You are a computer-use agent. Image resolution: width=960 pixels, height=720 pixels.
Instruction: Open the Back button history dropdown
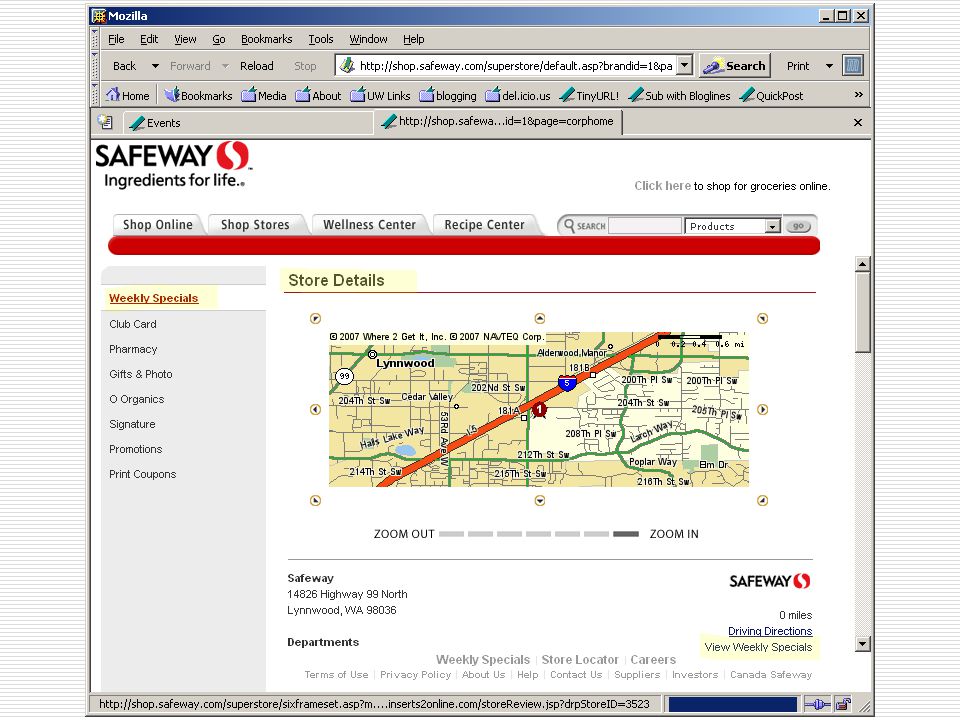156,66
